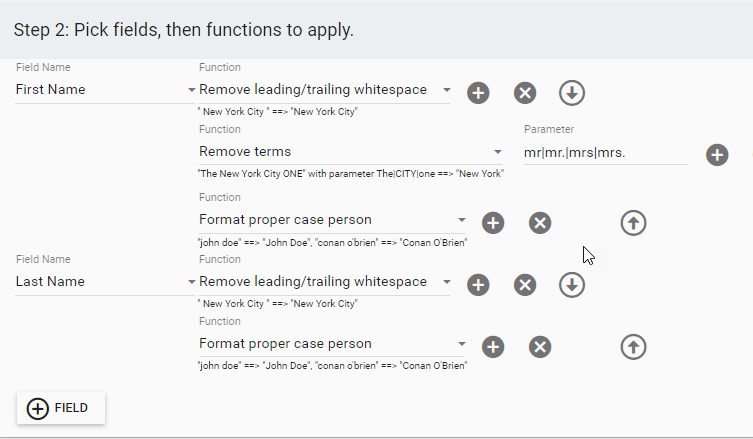Viewport: 753px width, 439px height.
Task: Remove First Name whitespace function
Action: click(x=525, y=93)
